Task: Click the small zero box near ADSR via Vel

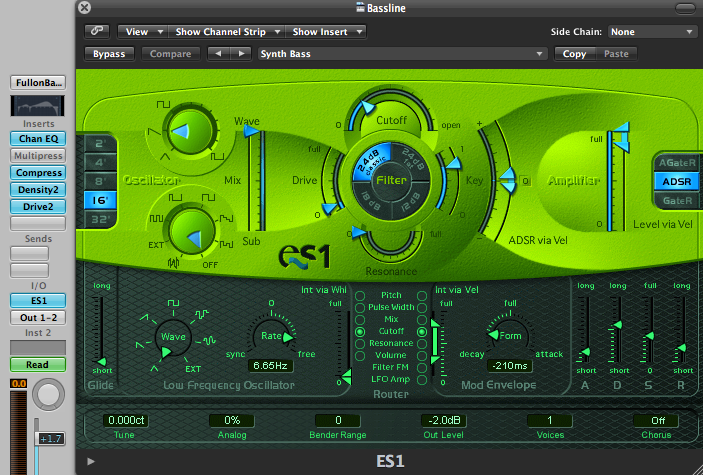Action: [x=525, y=181]
